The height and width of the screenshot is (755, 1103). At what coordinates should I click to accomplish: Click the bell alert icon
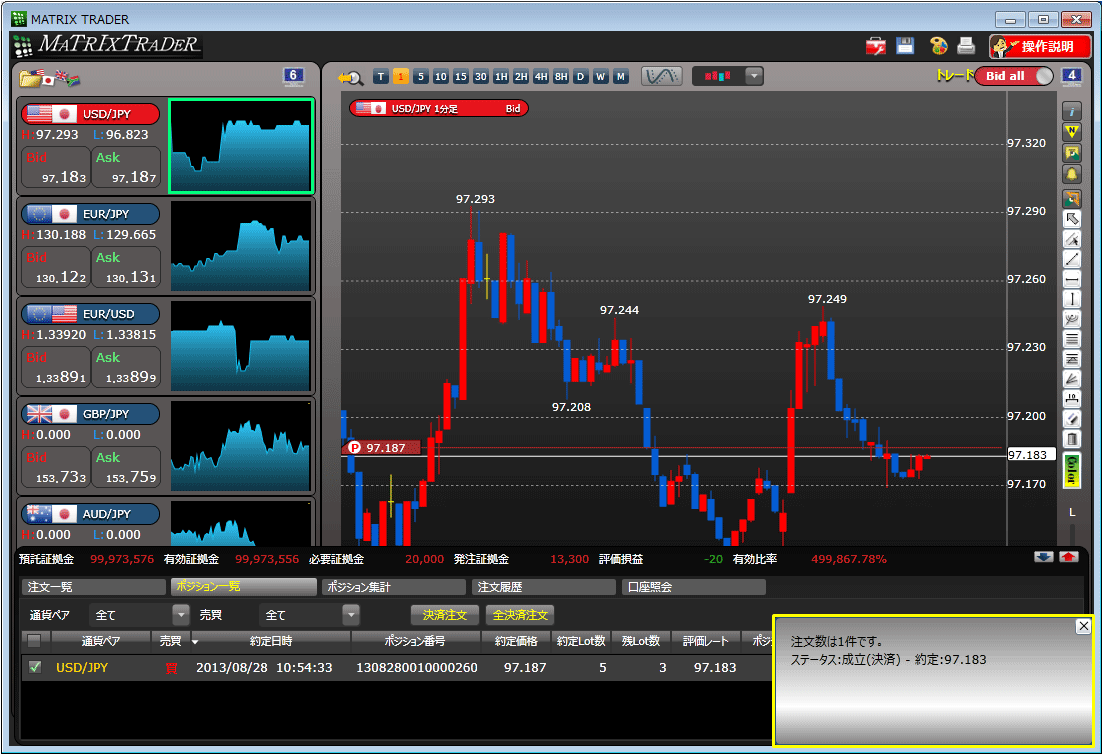1071,175
